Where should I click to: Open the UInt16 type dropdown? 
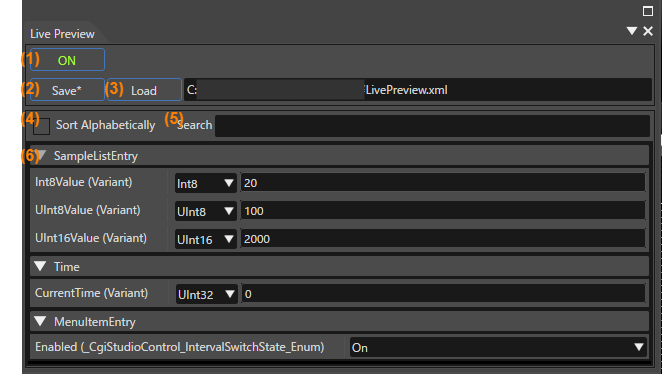[x=206, y=239]
